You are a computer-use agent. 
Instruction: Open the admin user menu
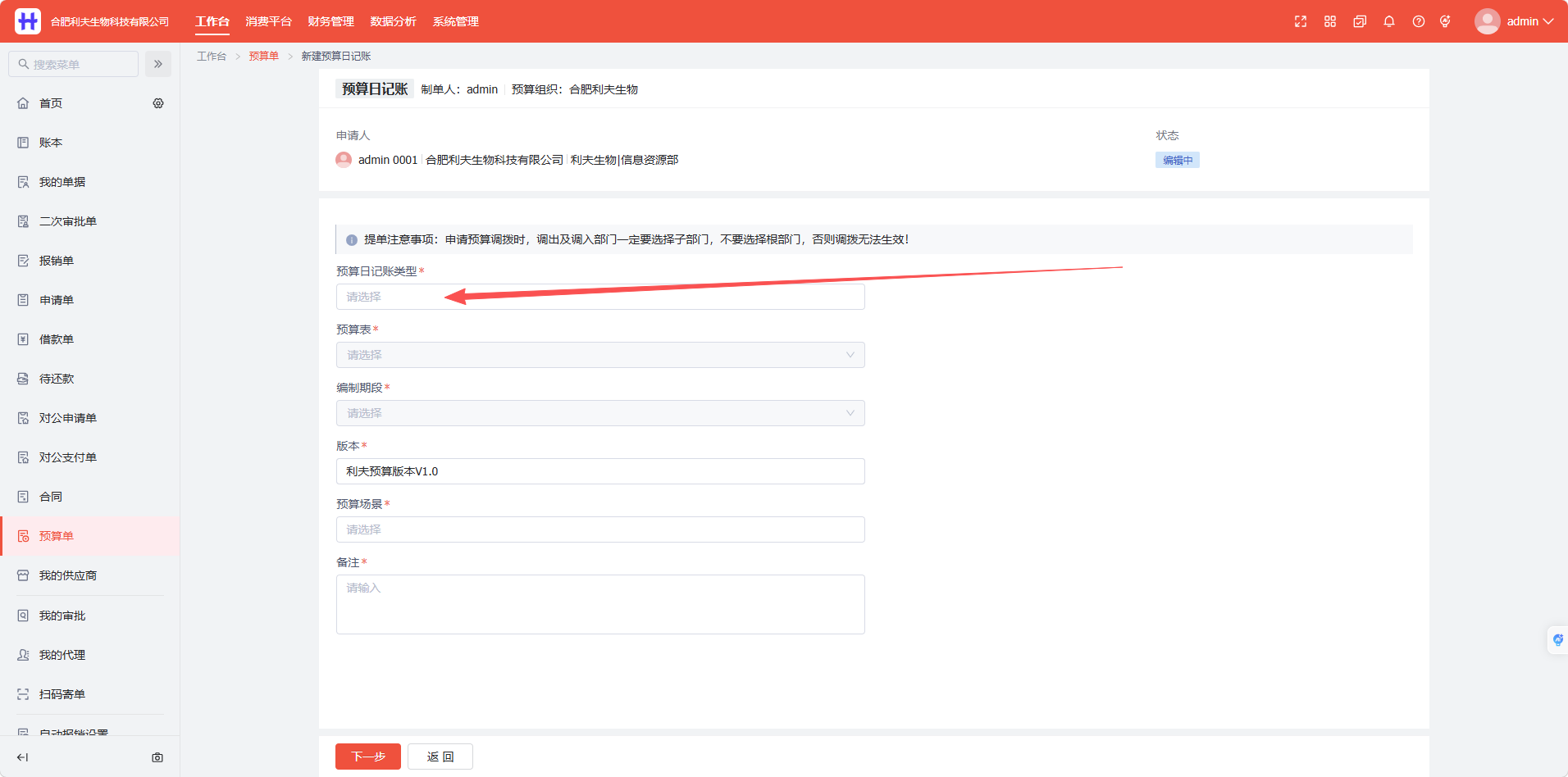point(1514,21)
